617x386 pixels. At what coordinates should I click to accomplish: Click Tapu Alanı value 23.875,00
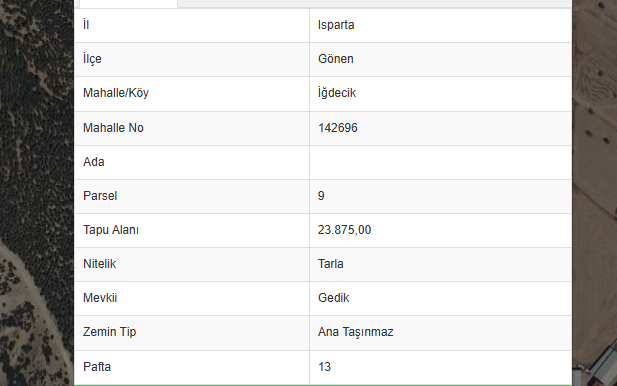[344, 230]
